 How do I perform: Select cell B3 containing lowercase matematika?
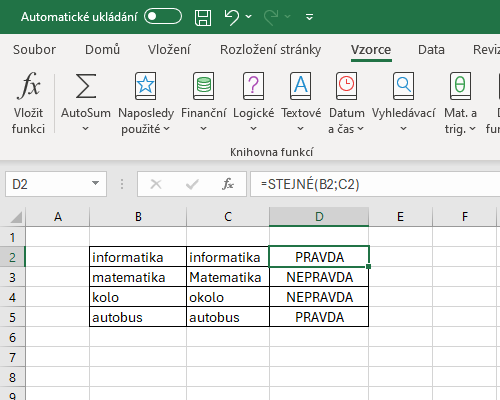point(138,277)
